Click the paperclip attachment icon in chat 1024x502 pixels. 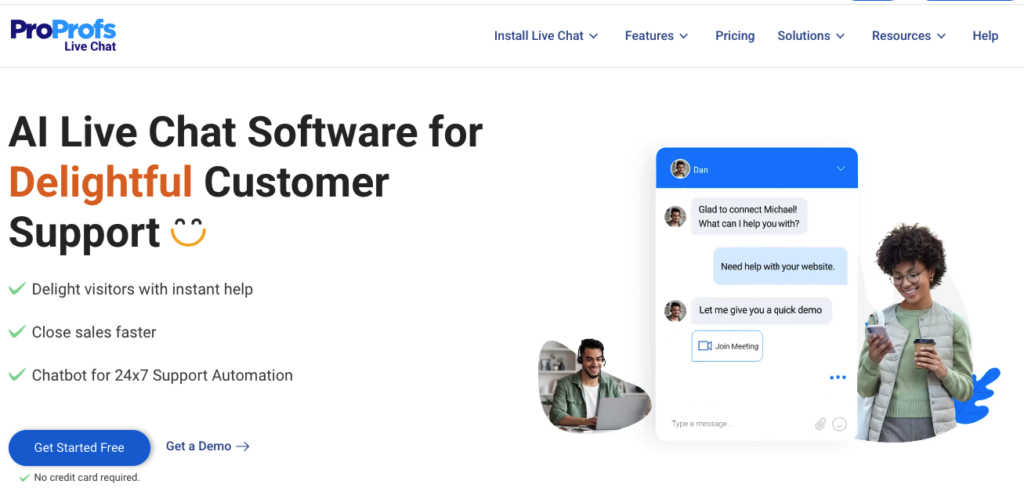pyautogui.click(x=820, y=424)
